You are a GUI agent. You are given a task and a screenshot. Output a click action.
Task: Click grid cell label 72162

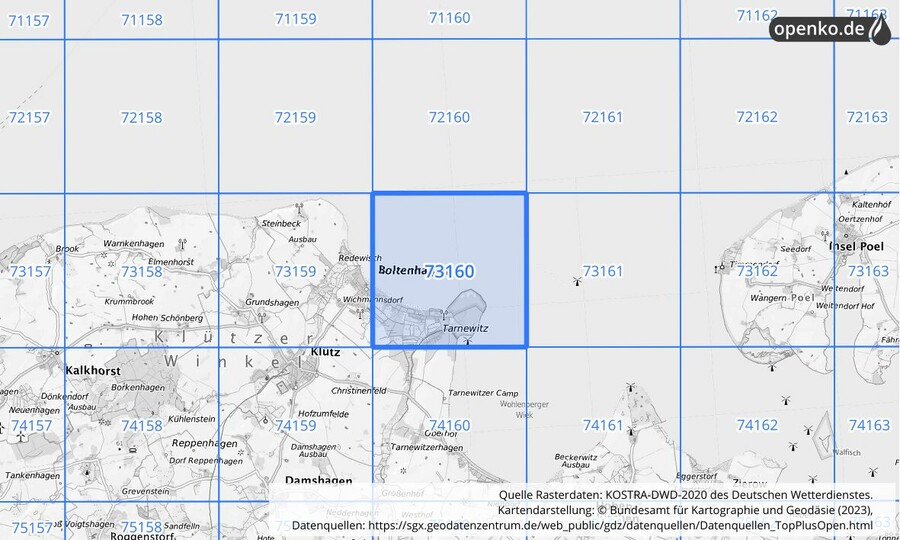tap(757, 116)
